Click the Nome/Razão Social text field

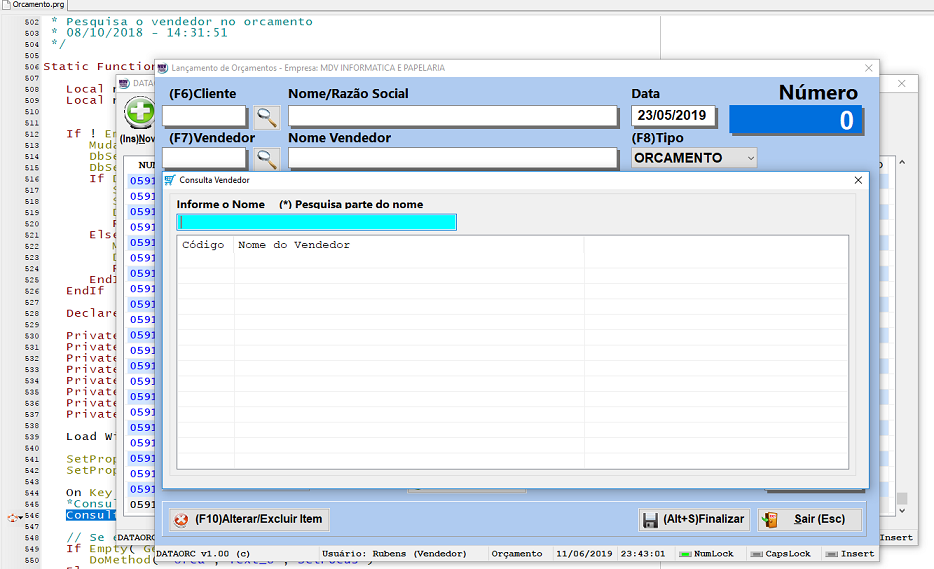pyautogui.click(x=452, y=116)
